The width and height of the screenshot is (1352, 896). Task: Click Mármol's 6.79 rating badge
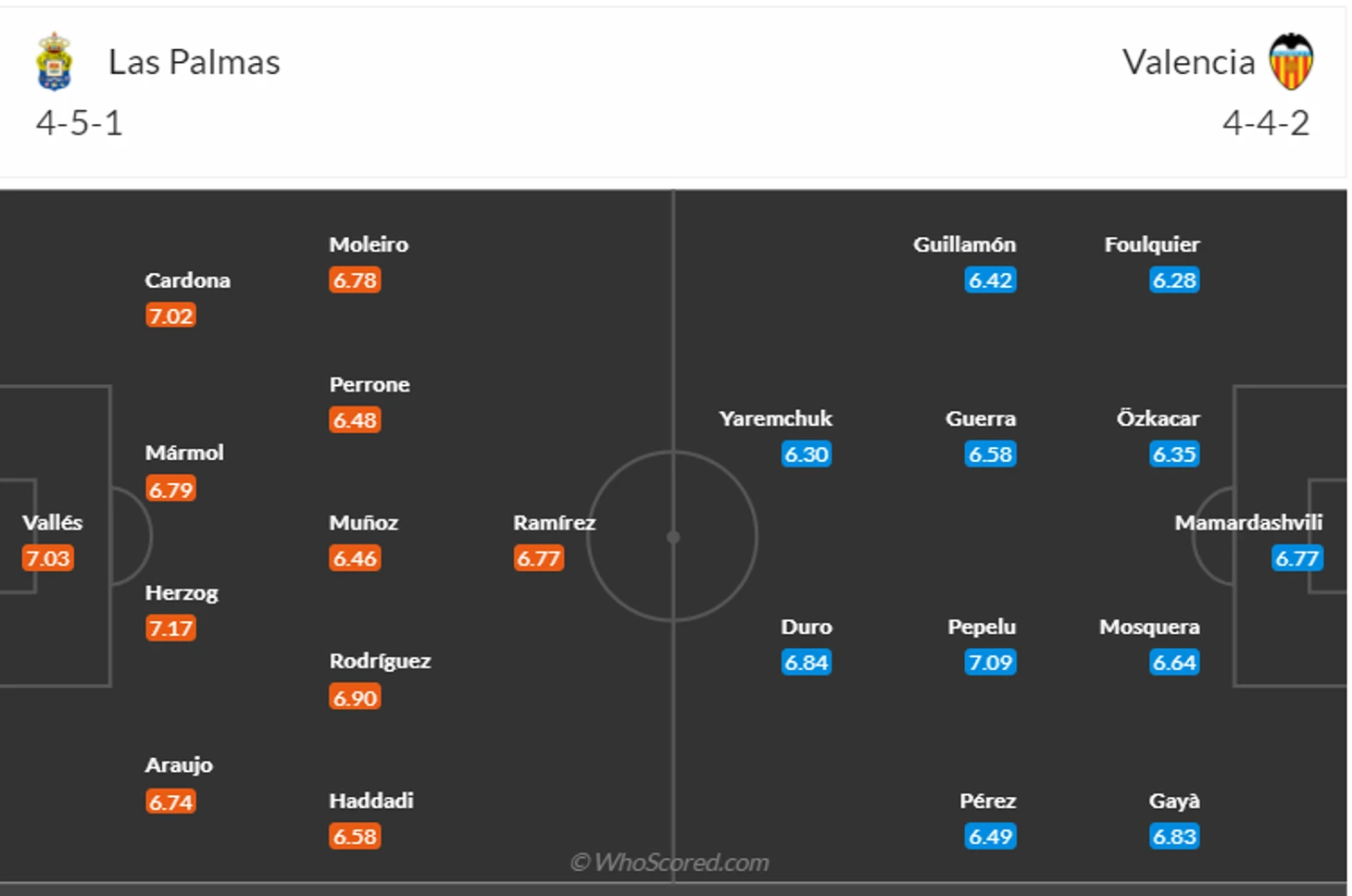pyautogui.click(x=170, y=489)
